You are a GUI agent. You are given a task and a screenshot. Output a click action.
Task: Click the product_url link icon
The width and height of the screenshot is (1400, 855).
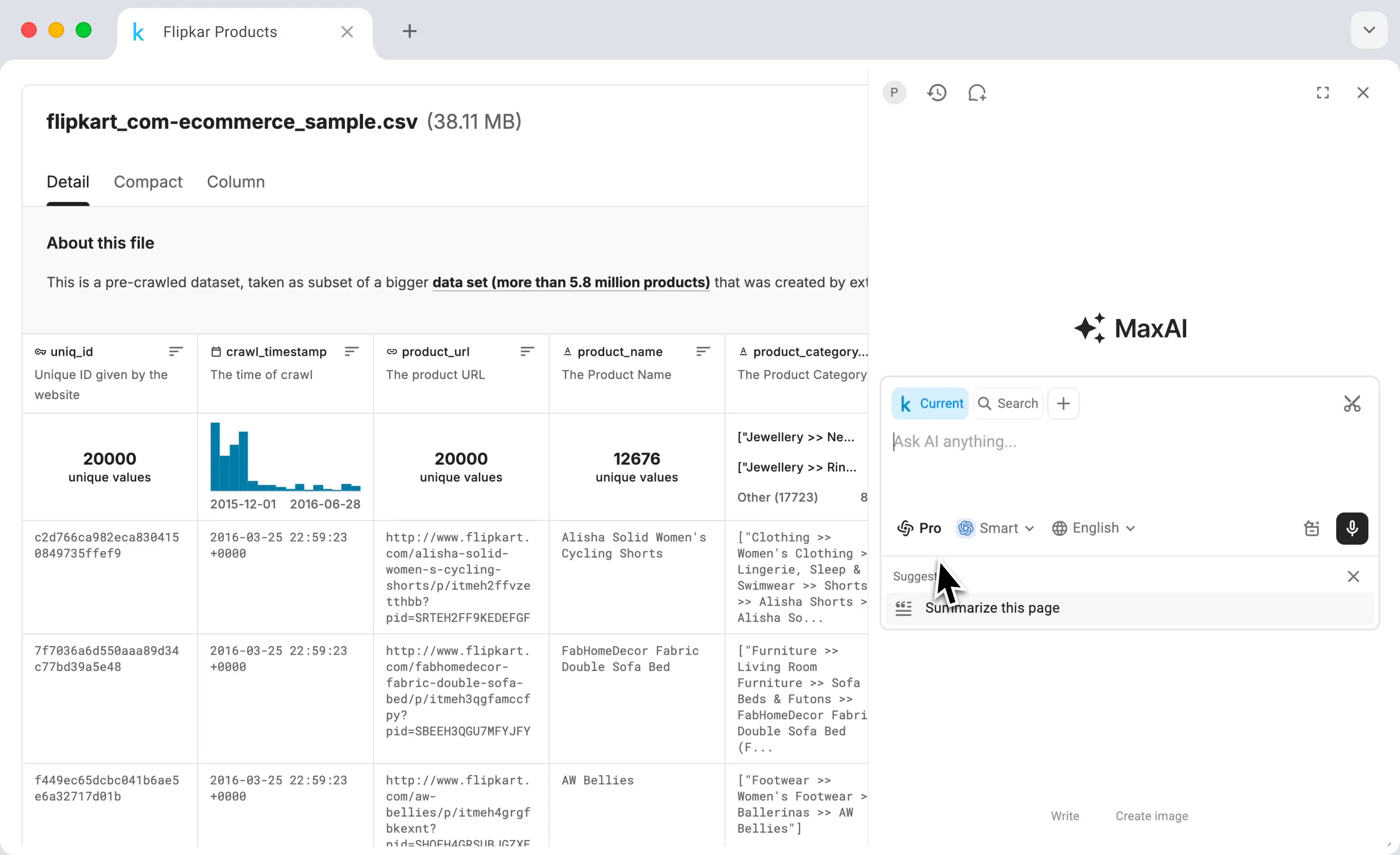tap(391, 352)
